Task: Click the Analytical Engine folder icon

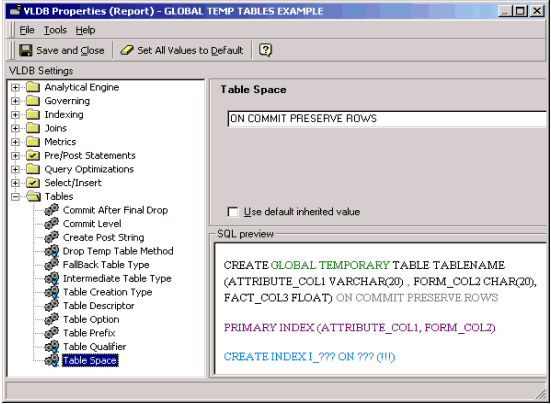Action: (33, 87)
